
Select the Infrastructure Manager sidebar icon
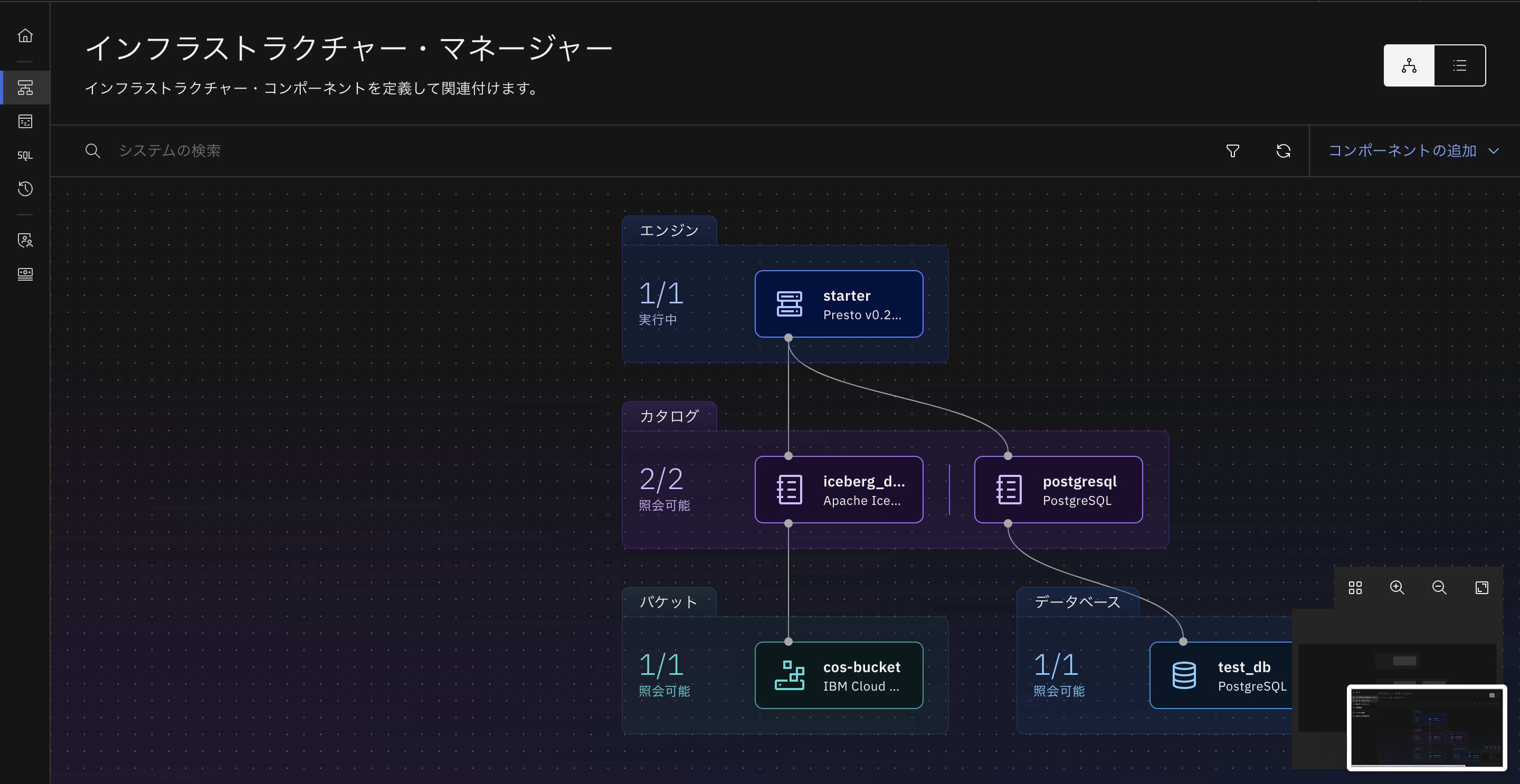coord(25,87)
